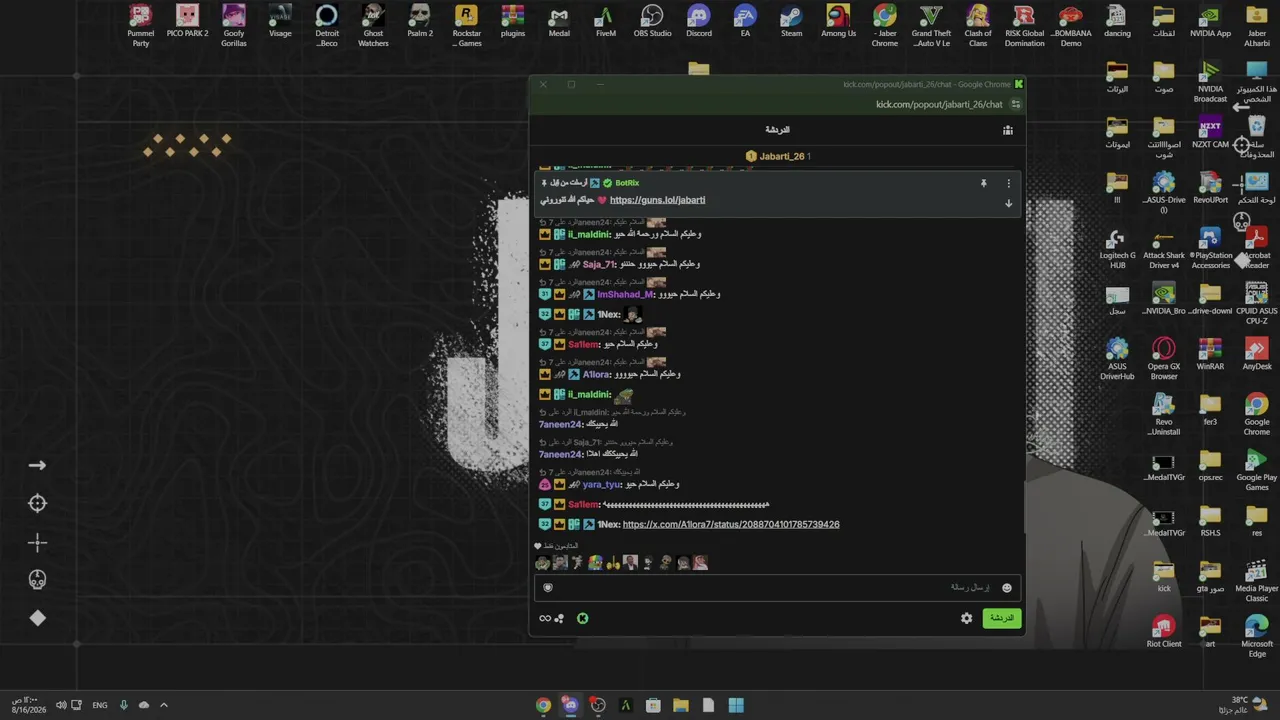Open the WinRAR desktop shortcut
1280x720 pixels.
(1210, 355)
